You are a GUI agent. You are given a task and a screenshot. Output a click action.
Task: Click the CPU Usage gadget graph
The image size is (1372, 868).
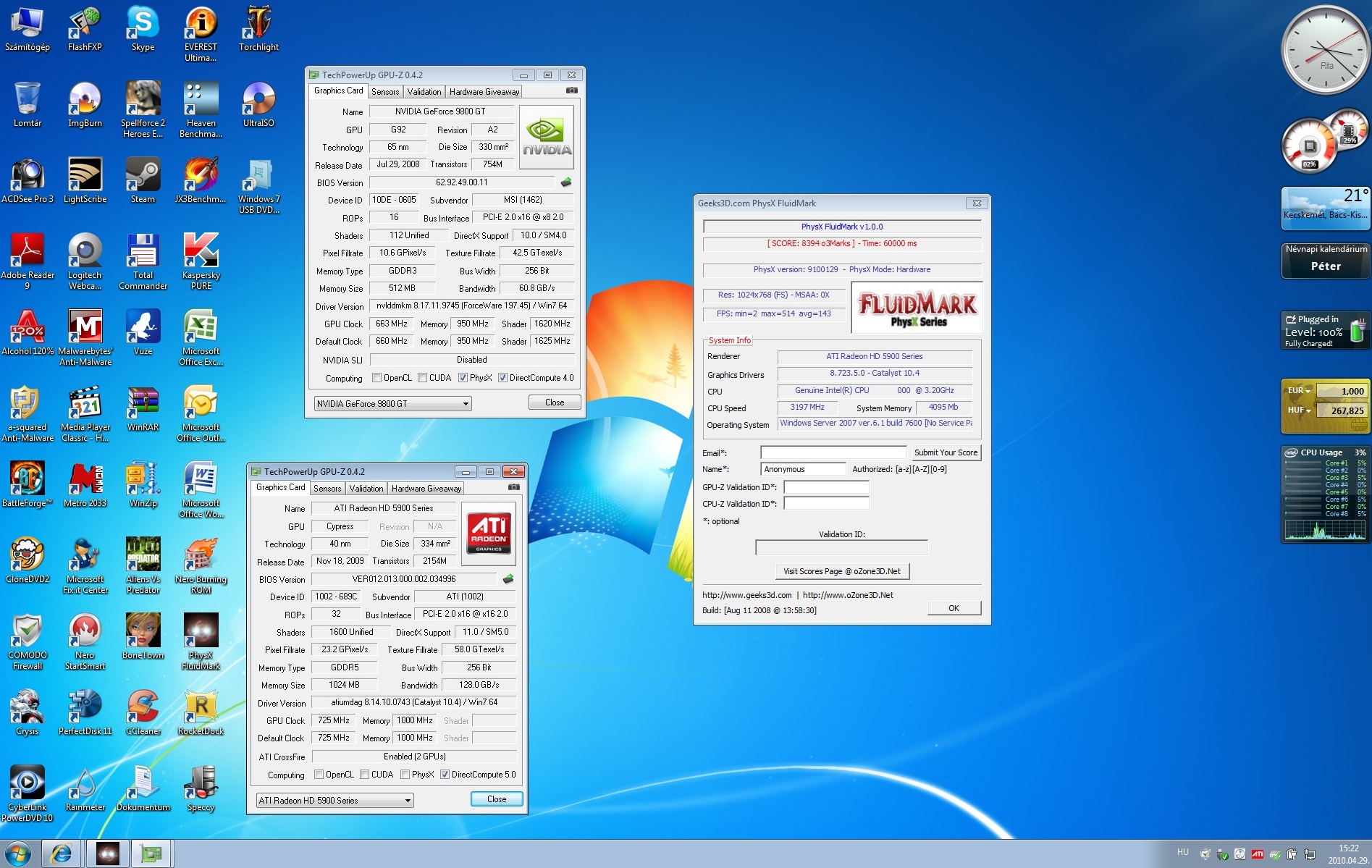coord(1325,530)
